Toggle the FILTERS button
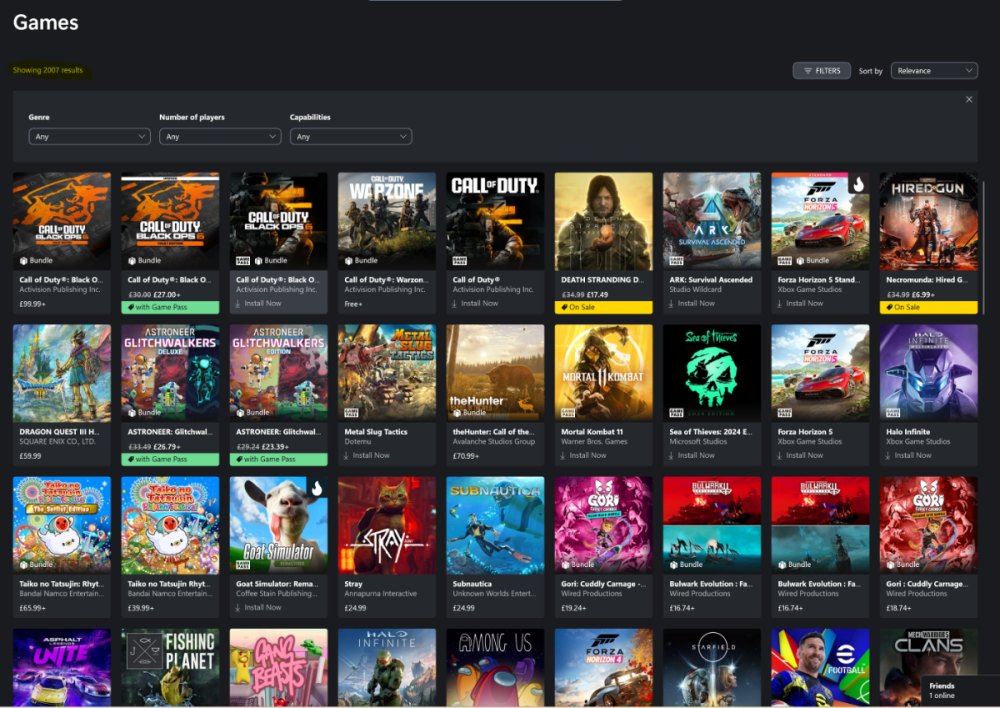Viewport: 1000px width, 708px height. (822, 71)
